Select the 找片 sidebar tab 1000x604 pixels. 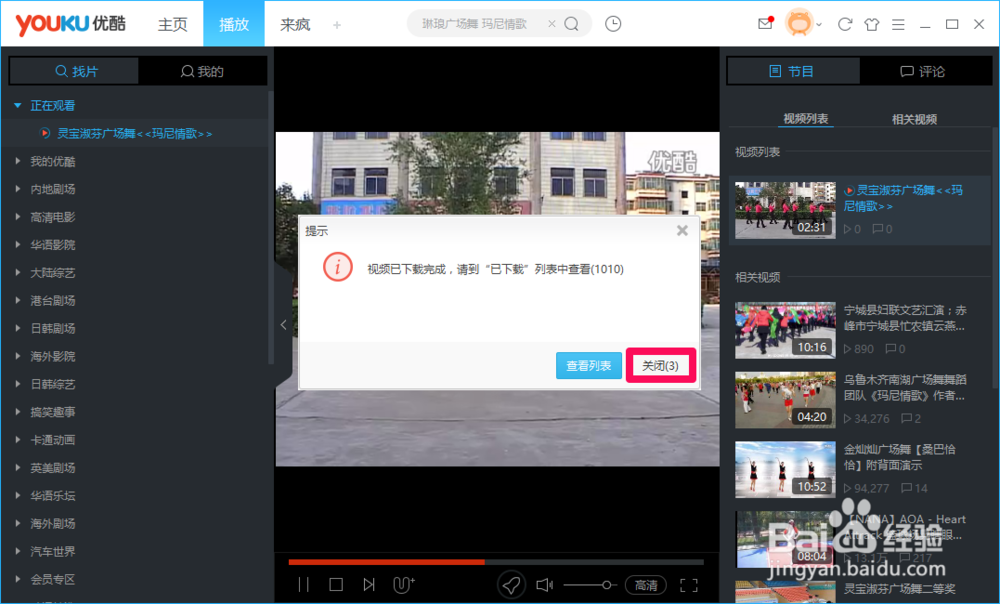click(x=74, y=71)
